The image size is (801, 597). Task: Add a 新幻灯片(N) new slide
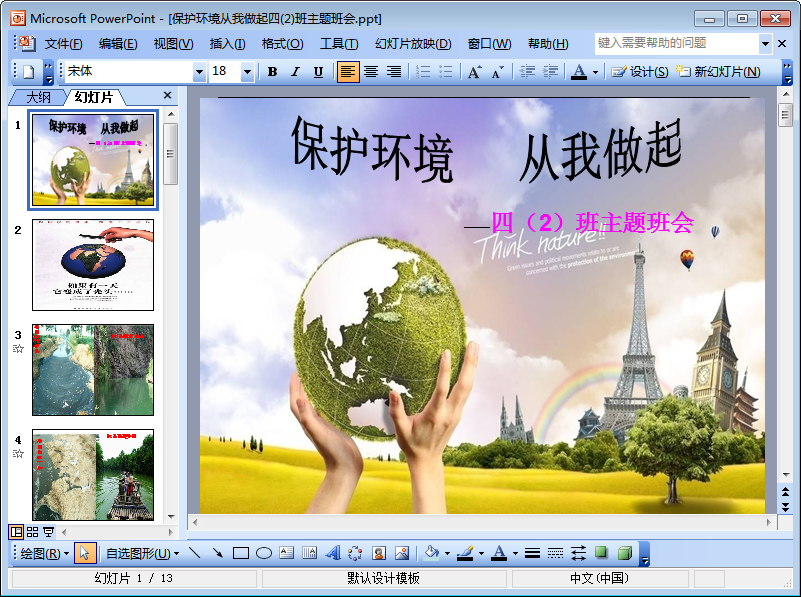point(718,72)
